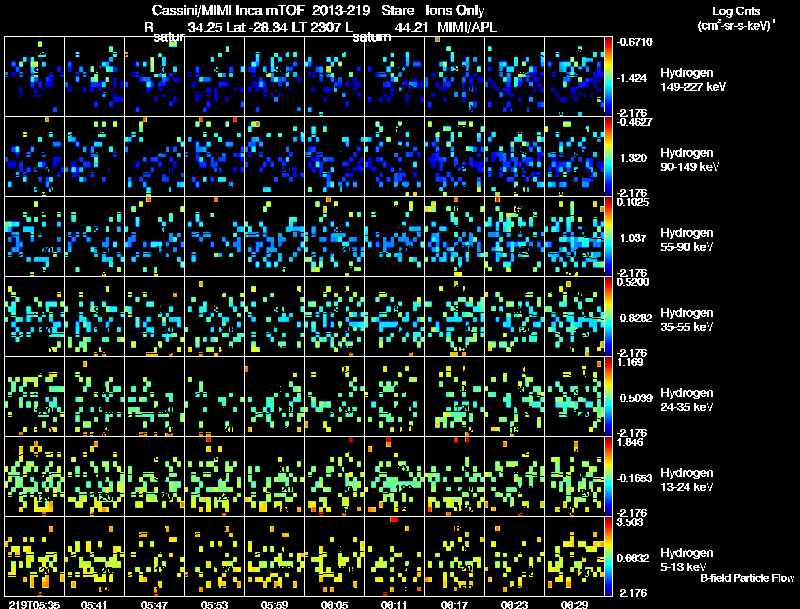Click the 0.5200 color scale value
This screenshot has width=800, height=609.
(x=633, y=282)
